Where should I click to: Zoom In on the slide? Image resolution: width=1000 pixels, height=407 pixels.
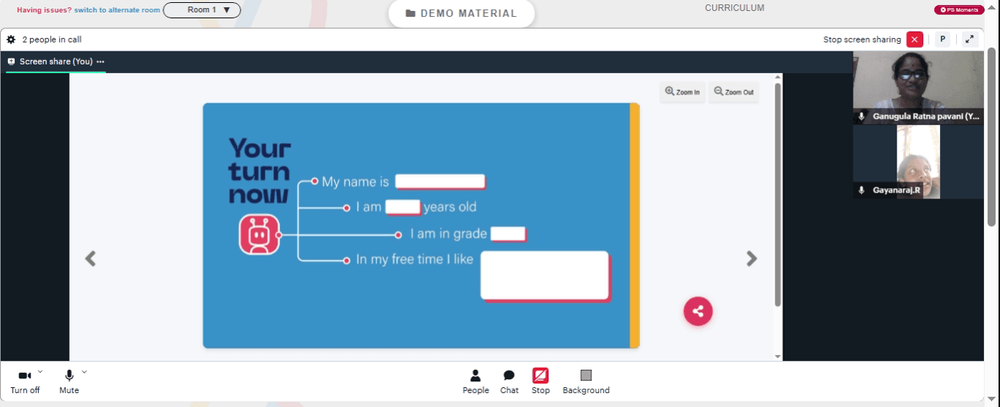point(682,92)
